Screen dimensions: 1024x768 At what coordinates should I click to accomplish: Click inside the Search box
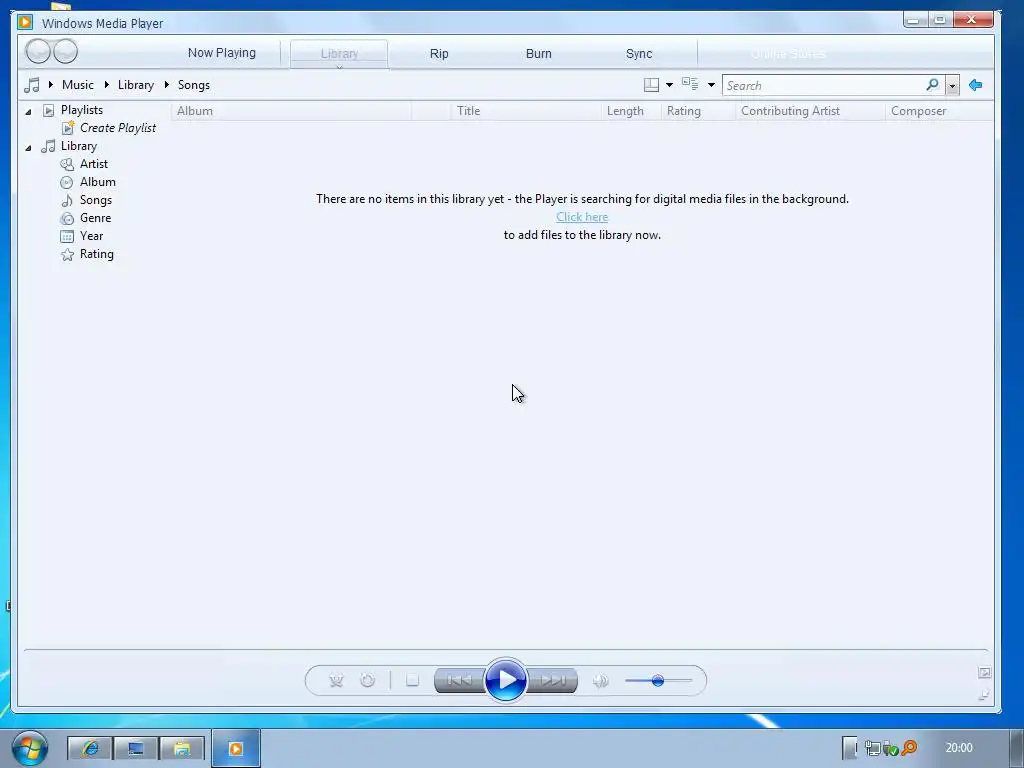(x=823, y=86)
